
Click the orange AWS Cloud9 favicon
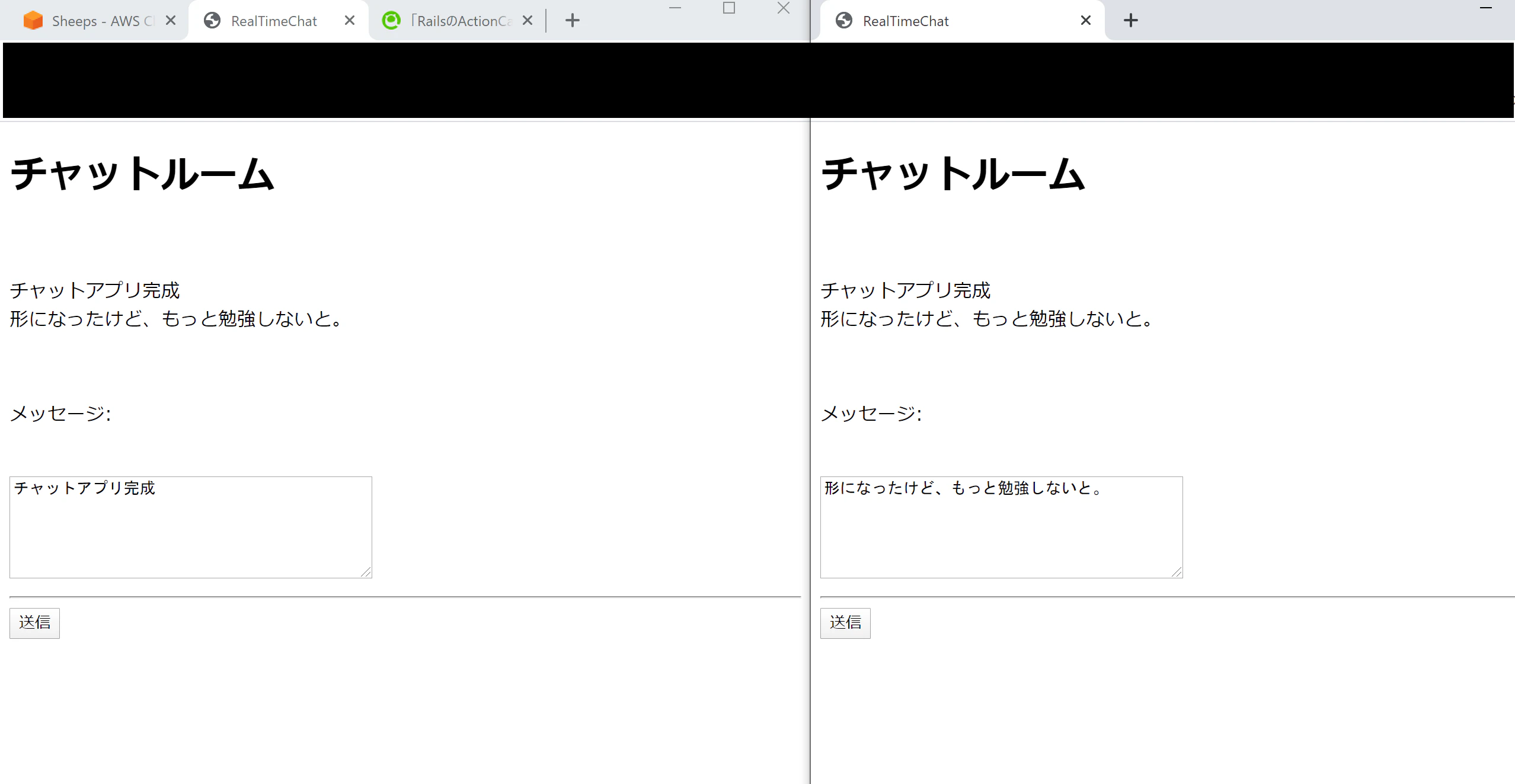click(x=33, y=21)
